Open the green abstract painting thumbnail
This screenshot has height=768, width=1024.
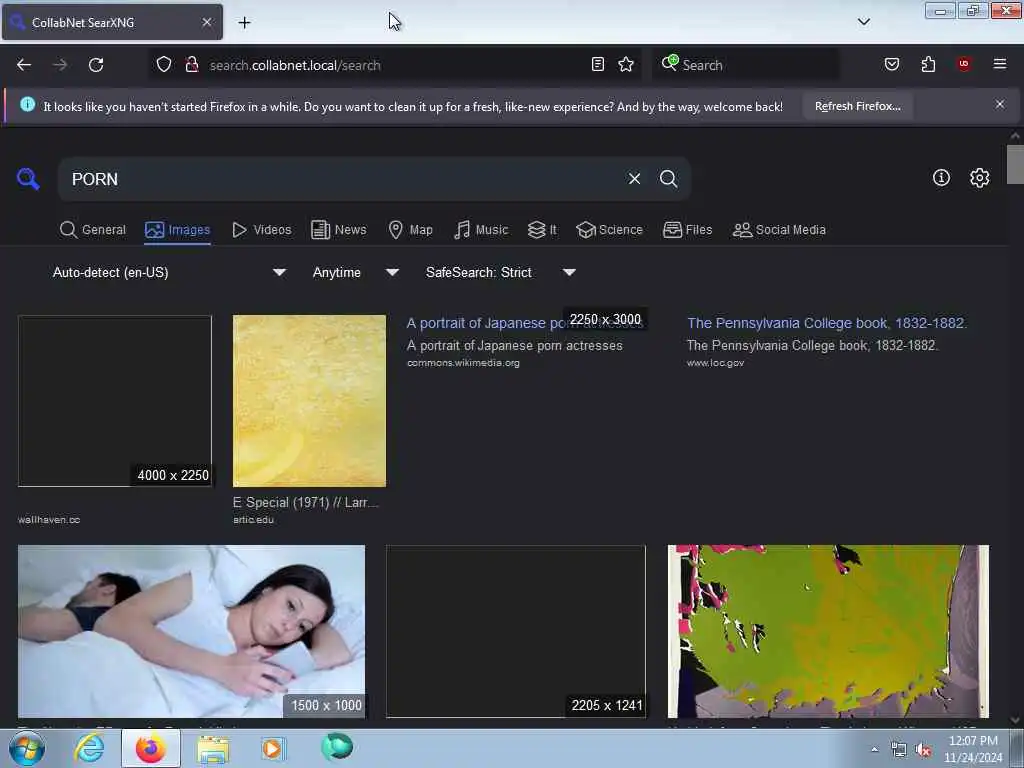[x=828, y=632]
